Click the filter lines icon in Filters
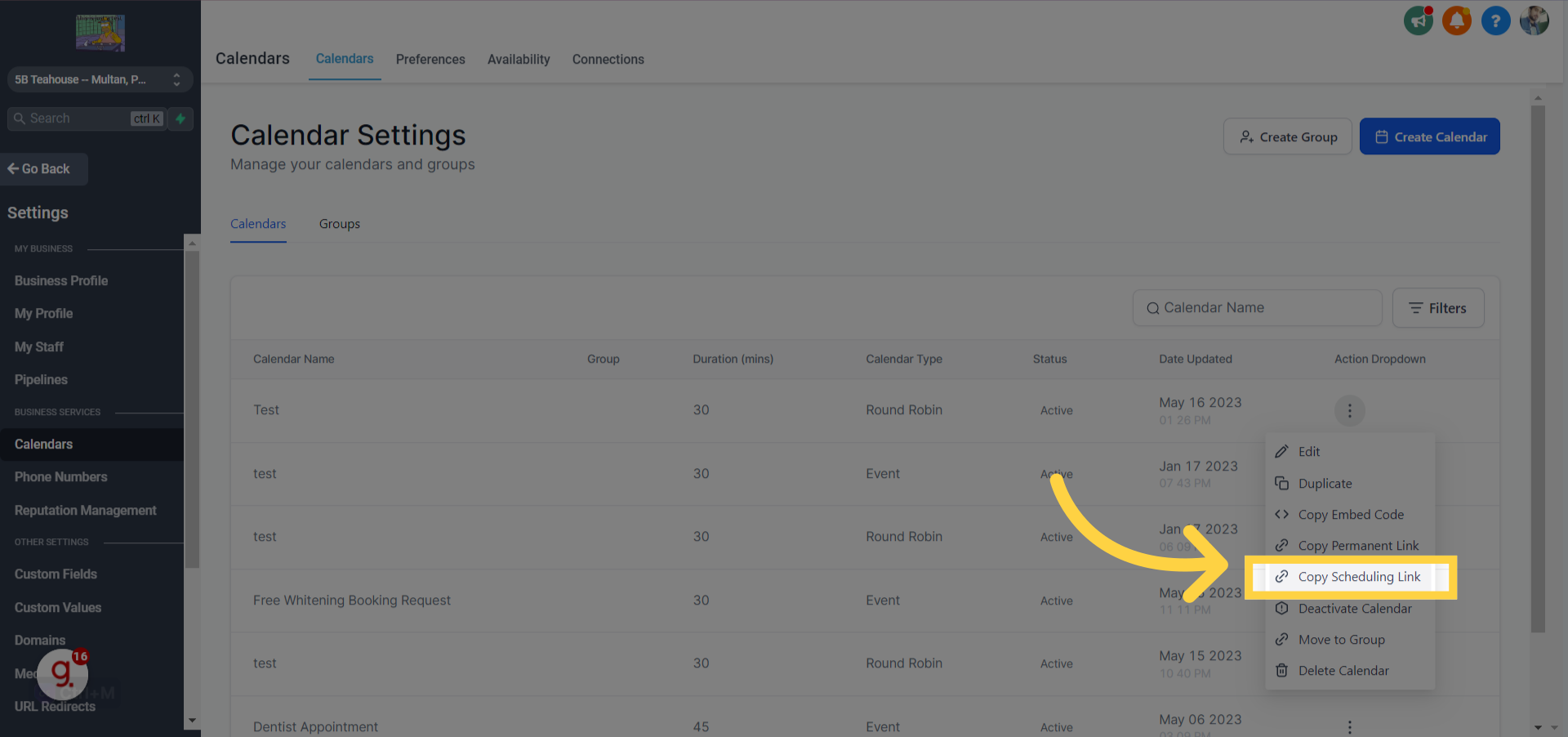This screenshot has width=1568, height=737. pyautogui.click(x=1416, y=308)
